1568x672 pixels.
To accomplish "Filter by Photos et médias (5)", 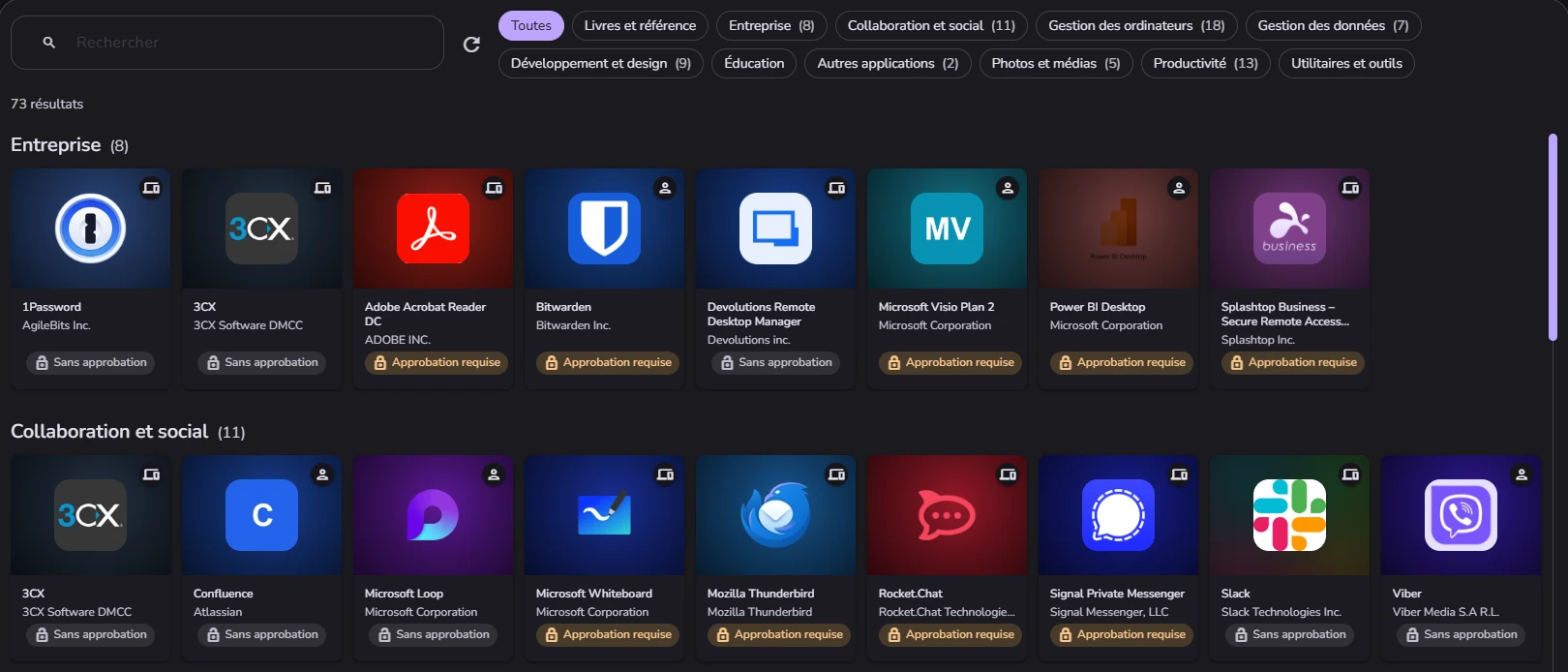I will (x=1056, y=64).
